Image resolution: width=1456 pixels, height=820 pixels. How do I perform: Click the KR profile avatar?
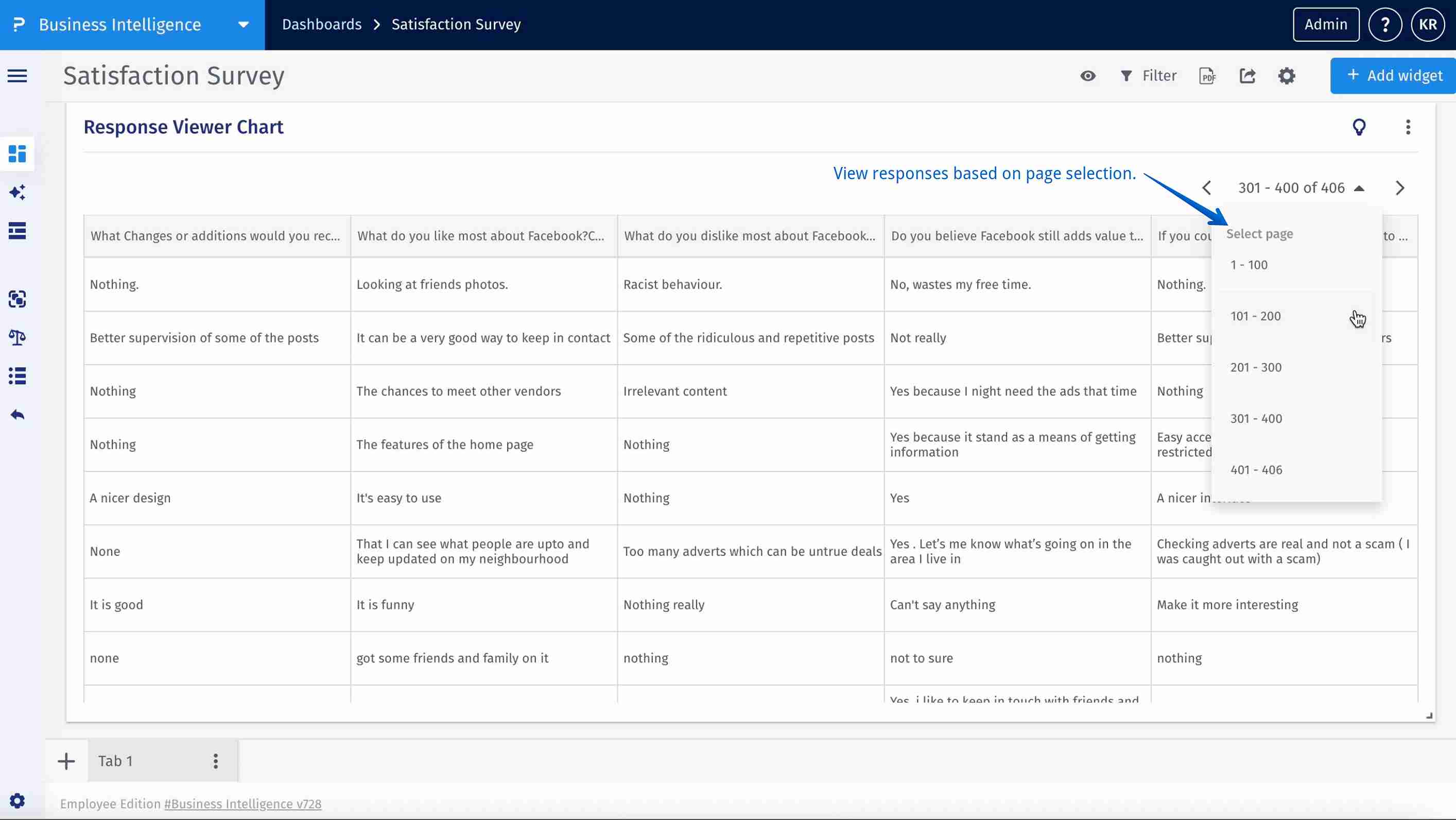tap(1428, 24)
